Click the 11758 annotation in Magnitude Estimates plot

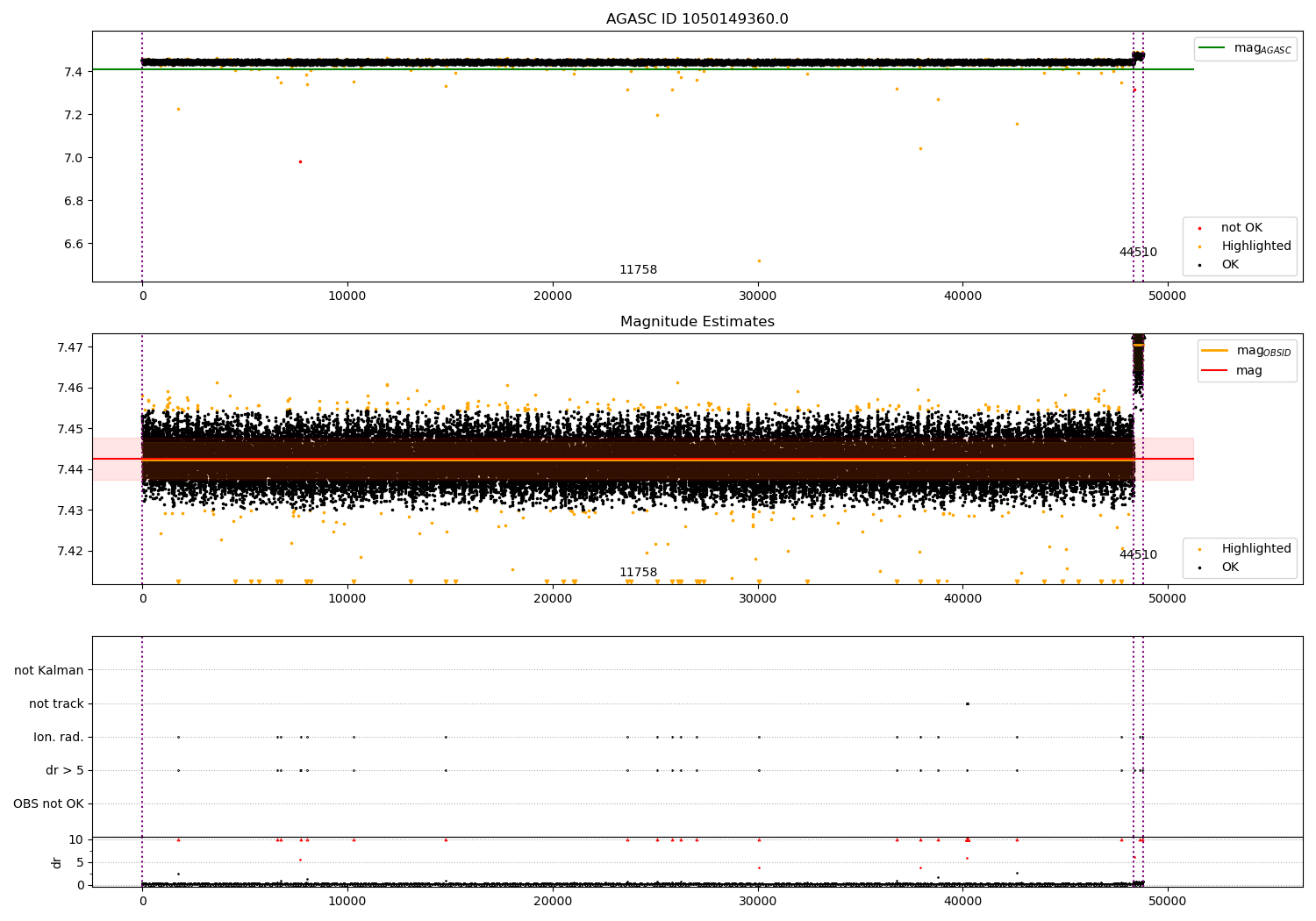tap(638, 573)
